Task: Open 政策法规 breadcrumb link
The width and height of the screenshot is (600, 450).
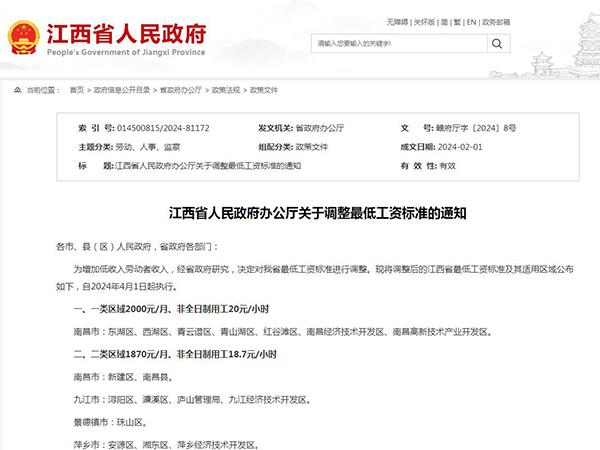Action: 226,90
